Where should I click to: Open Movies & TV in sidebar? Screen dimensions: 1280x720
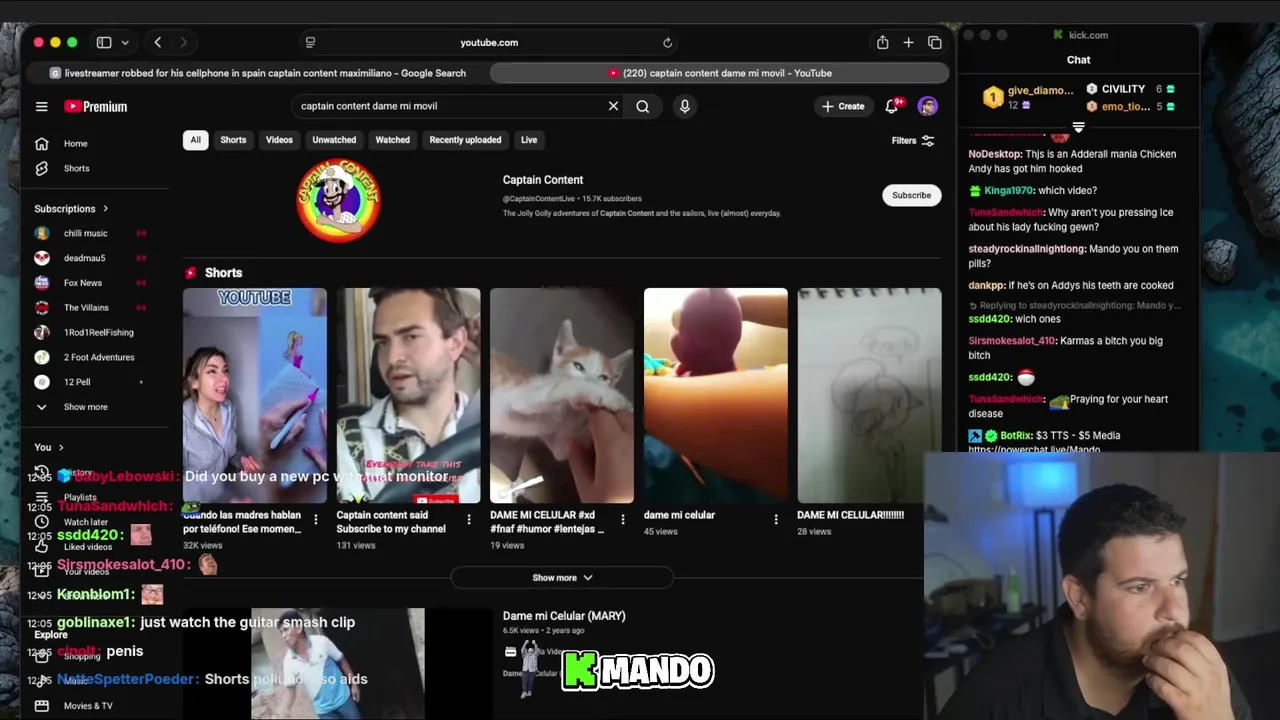pos(88,706)
